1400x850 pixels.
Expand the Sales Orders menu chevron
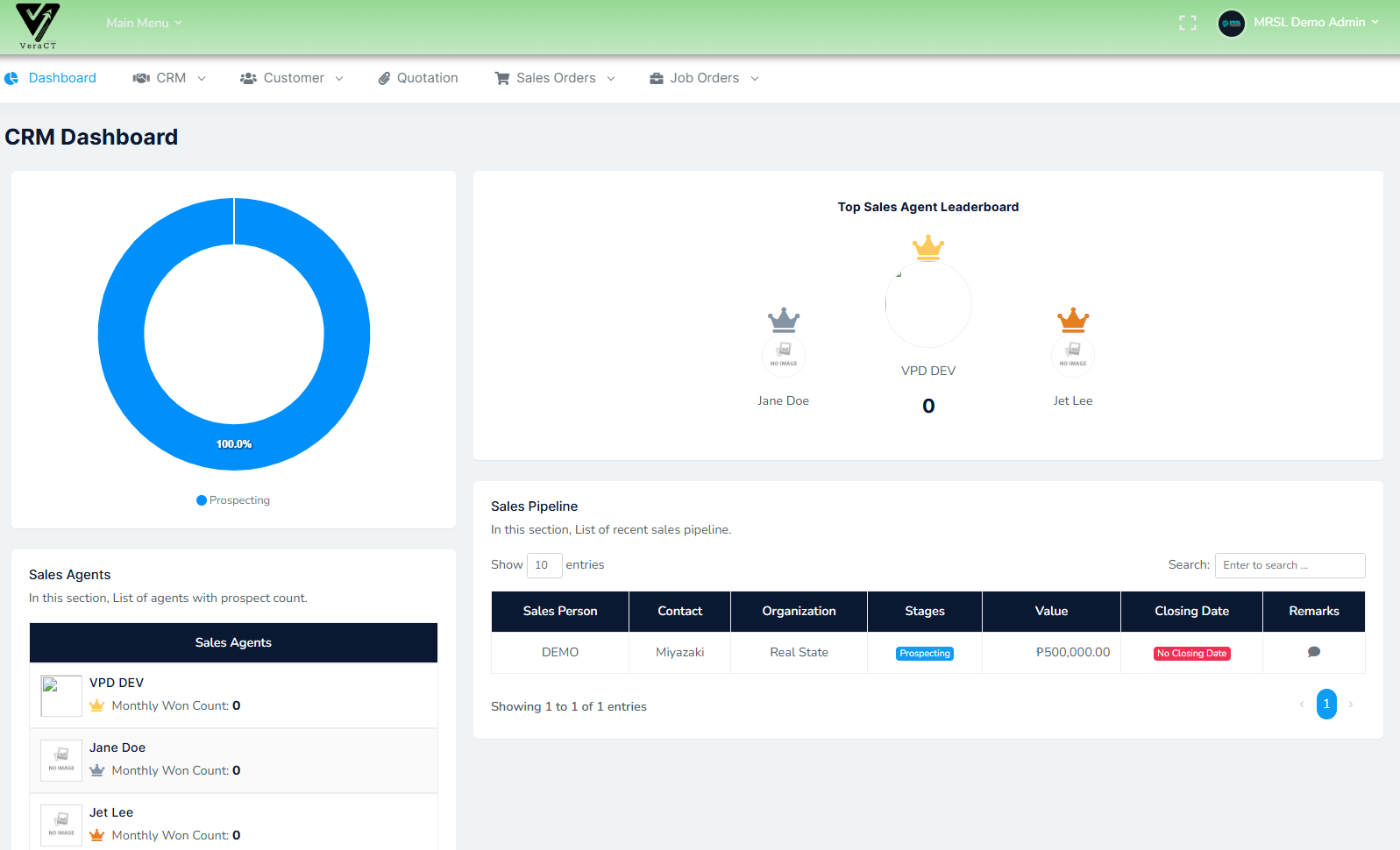(x=611, y=78)
